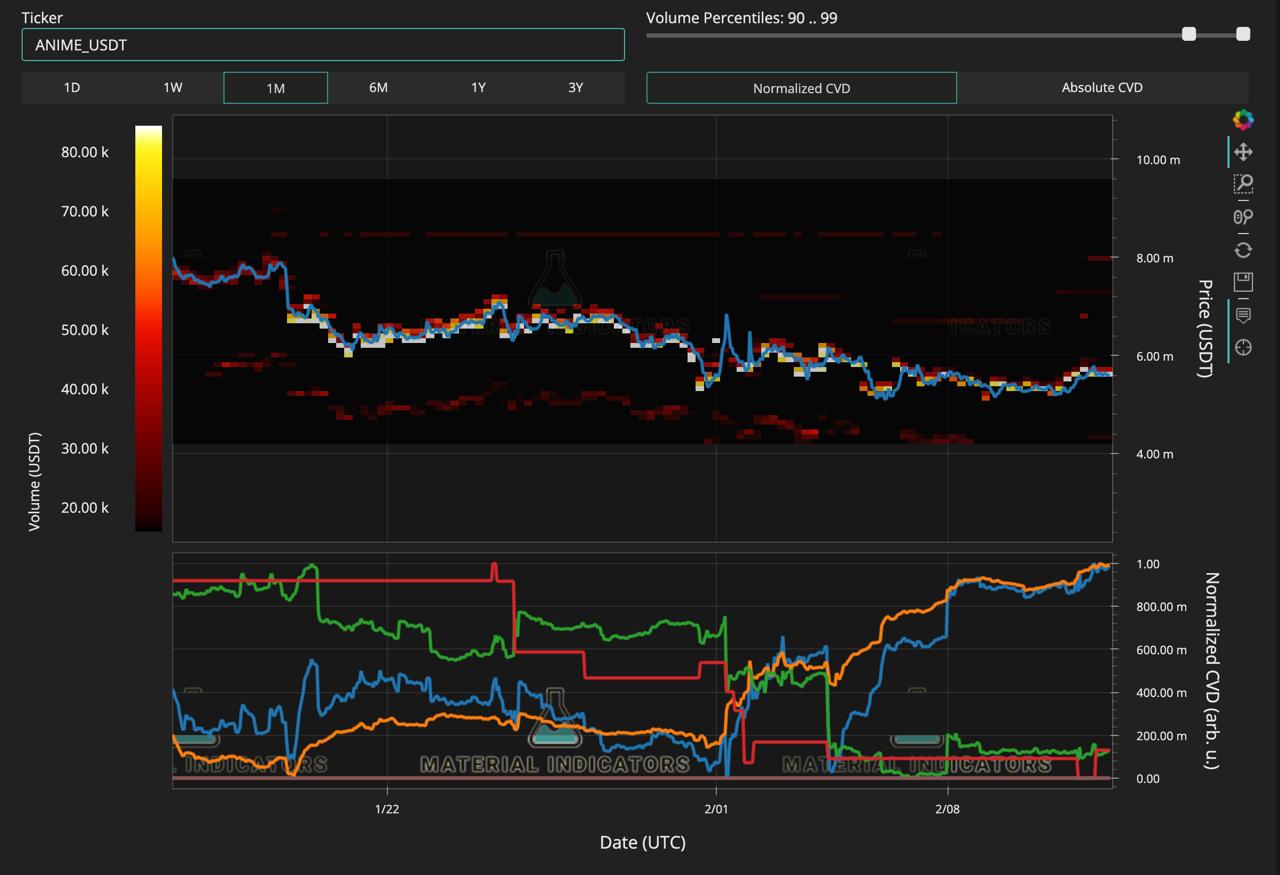Activate the Box Zoom tool
Image resolution: width=1280 pixels, height=875 pixels.
pyautogui.click(x=1243, y=184)
